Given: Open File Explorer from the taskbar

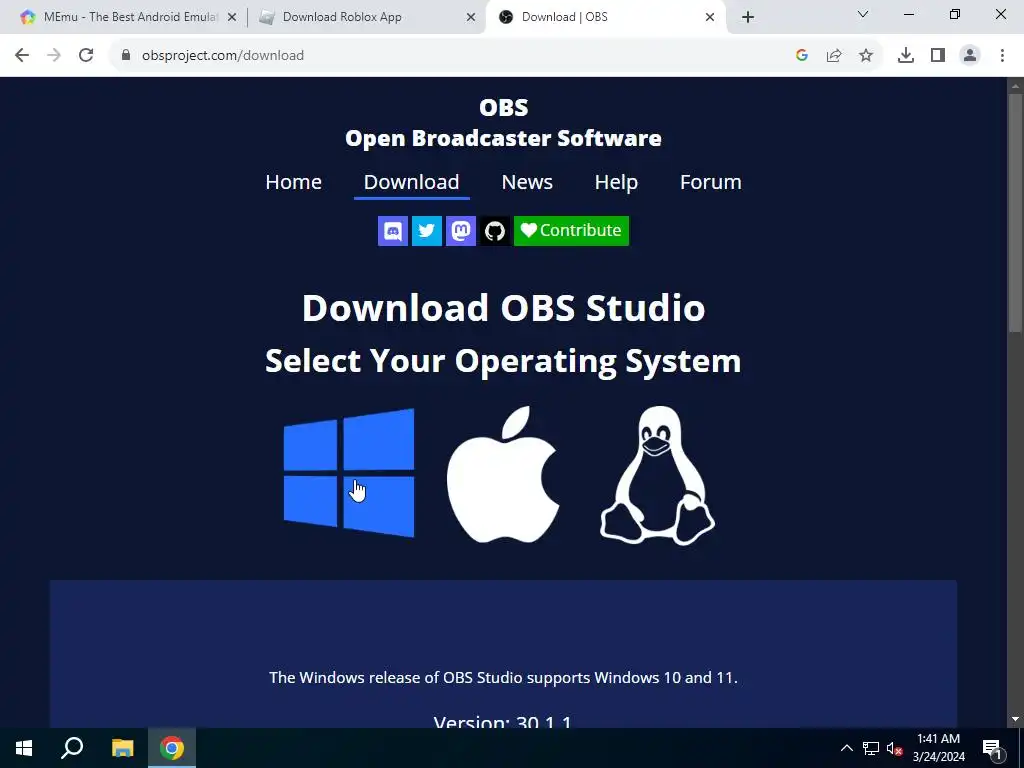Looking at the screenshot, I should click(122, 748).
